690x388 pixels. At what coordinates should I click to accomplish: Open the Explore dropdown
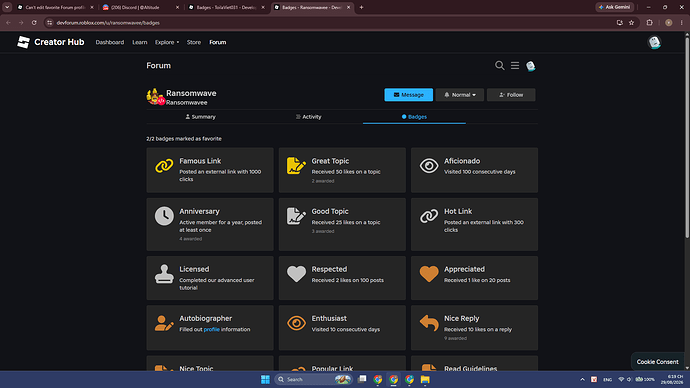tap(167, 42)
